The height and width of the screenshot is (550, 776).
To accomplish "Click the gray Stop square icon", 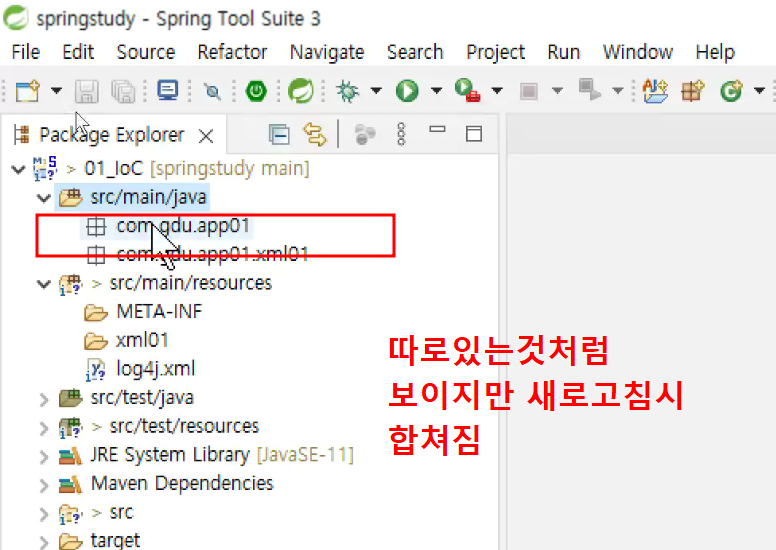I will 529,91.
